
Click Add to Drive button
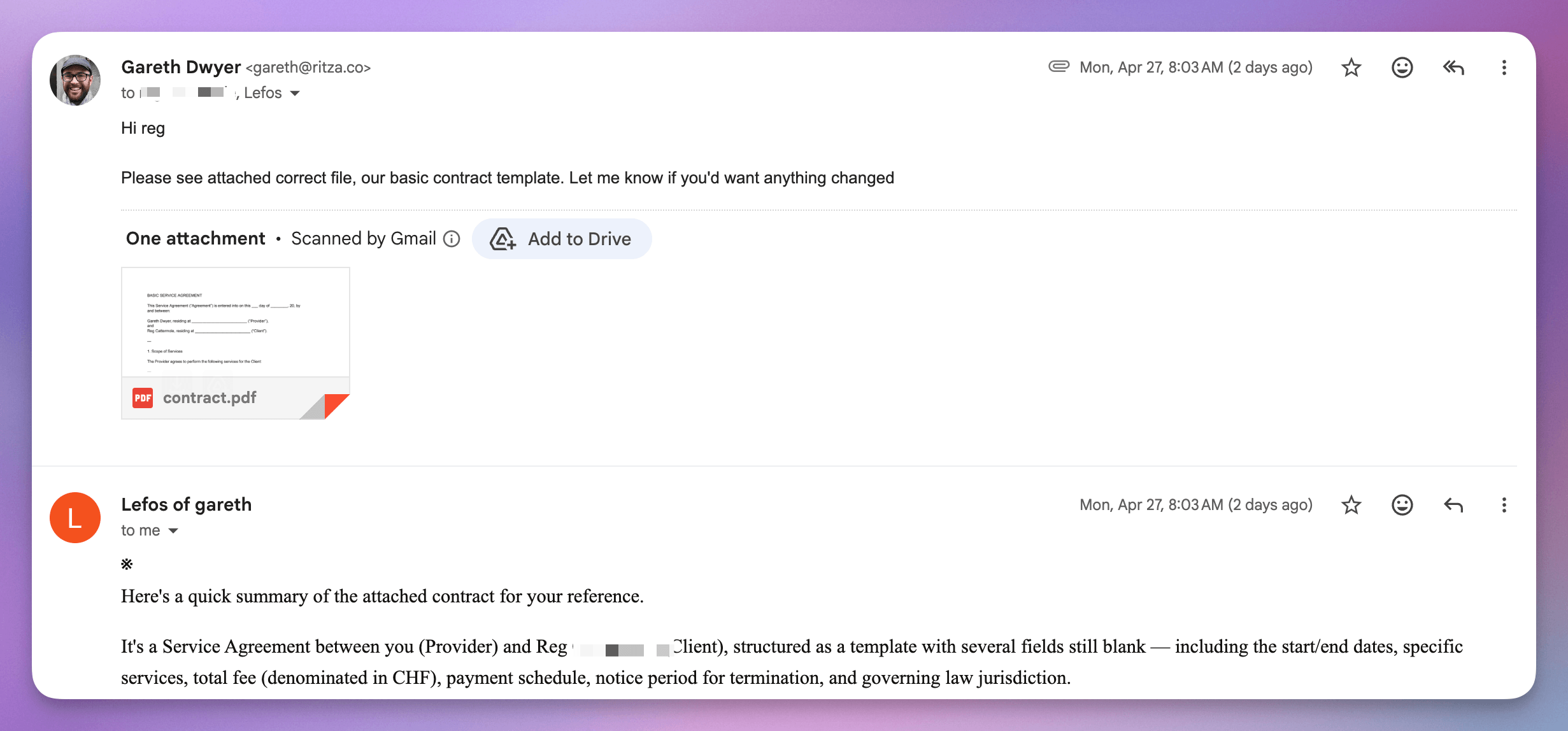point(562,239)
